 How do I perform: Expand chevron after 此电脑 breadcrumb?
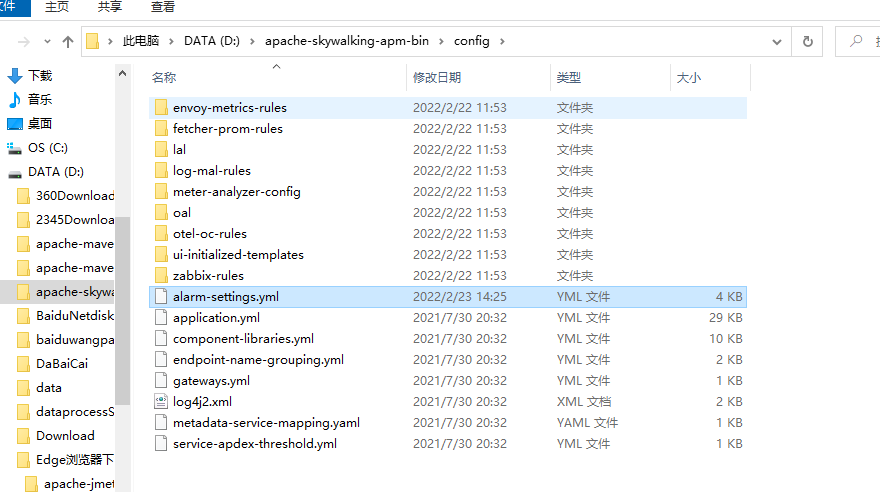(x=171, y=42)
